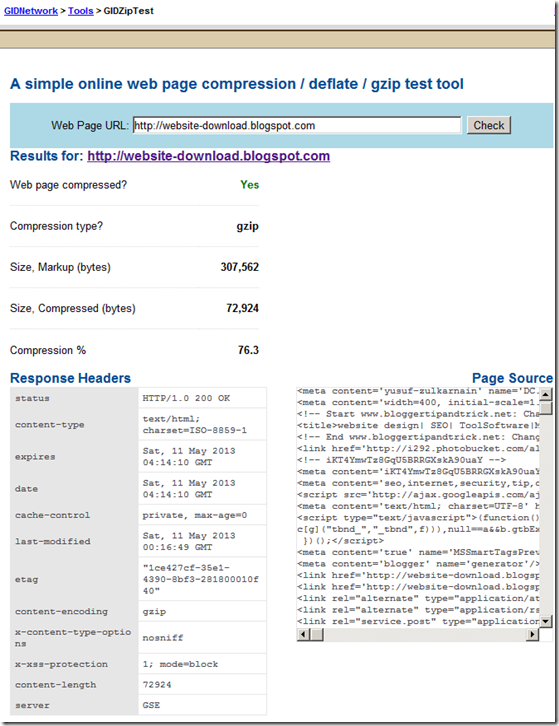This screenshot has width=559, height=726.
Task: Click the content-length value 72924
Action: 202,684
